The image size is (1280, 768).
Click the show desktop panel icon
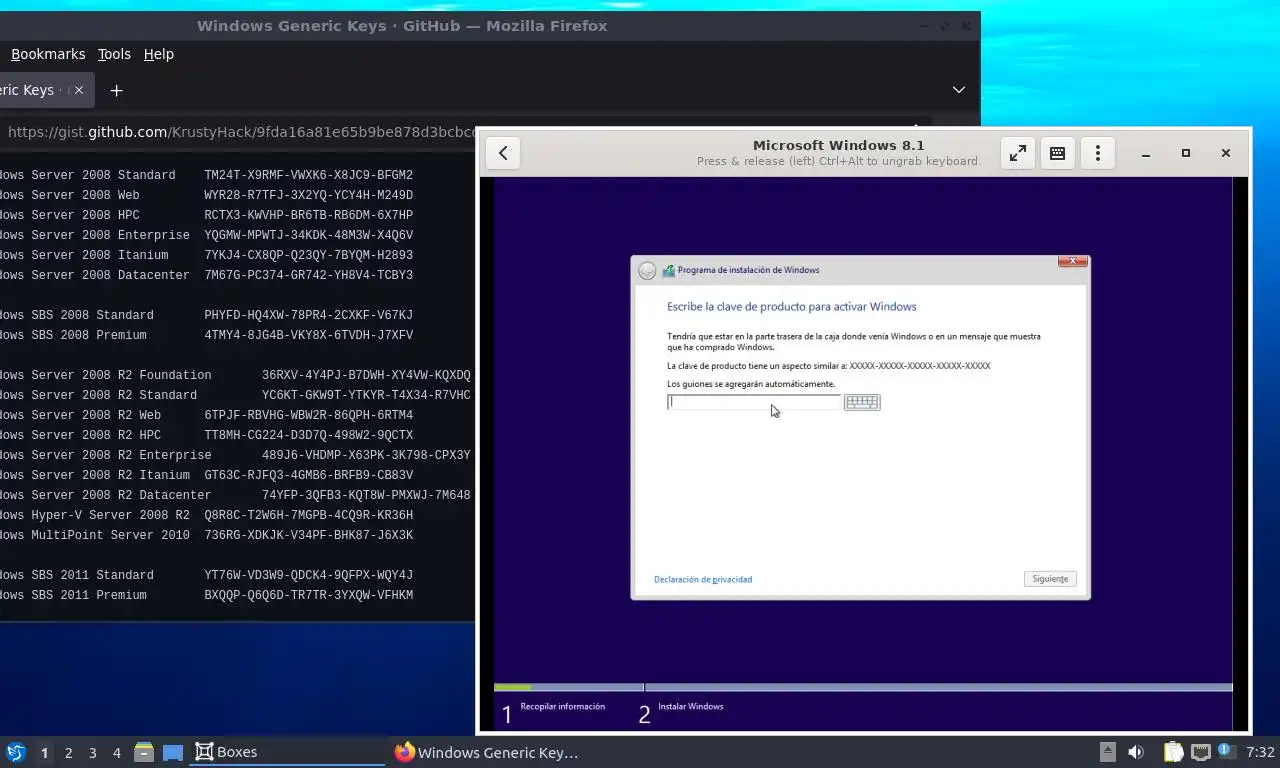click(x=173, y=752)
